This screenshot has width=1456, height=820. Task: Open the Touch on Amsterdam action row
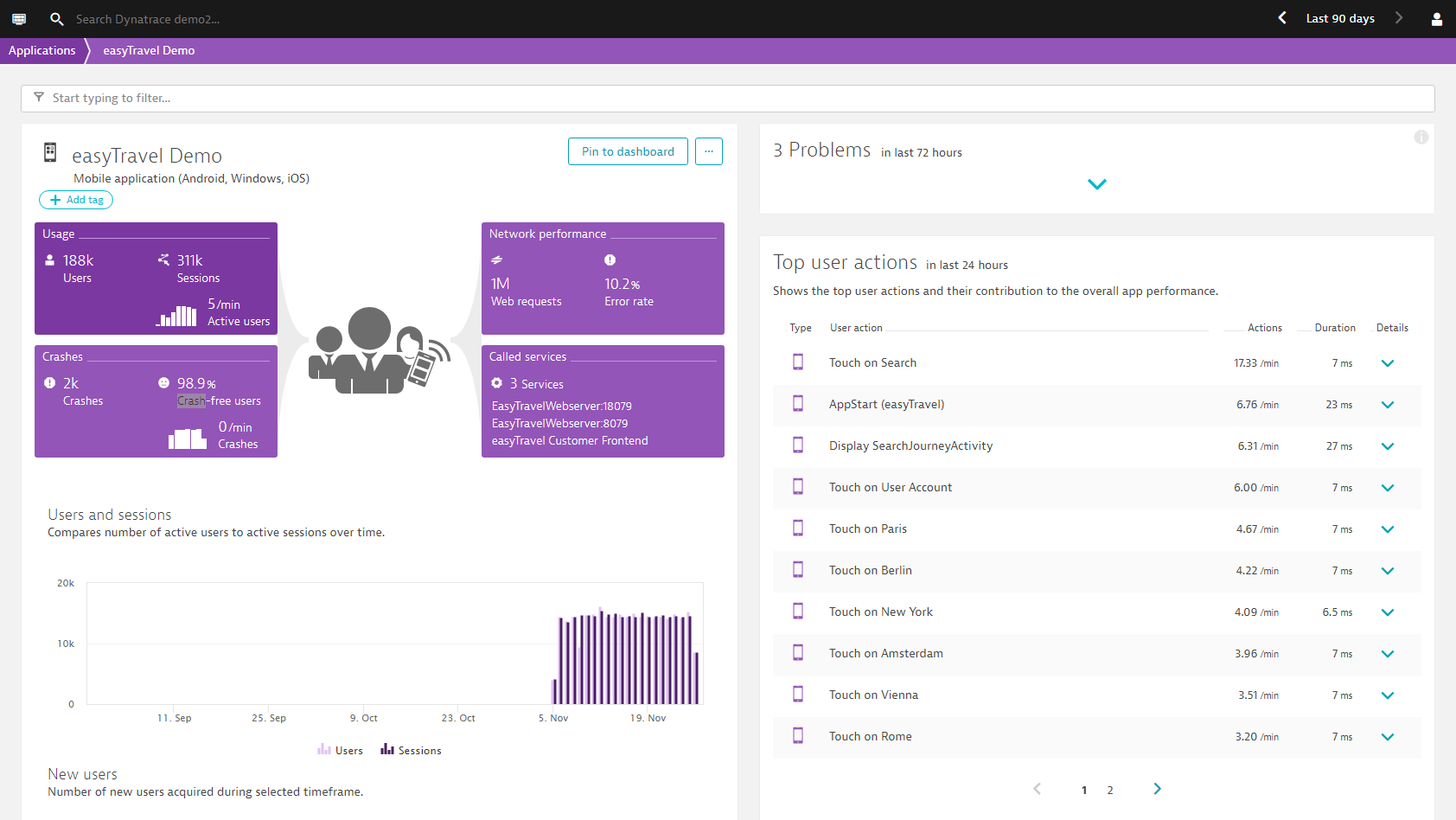coord(1097,654)
